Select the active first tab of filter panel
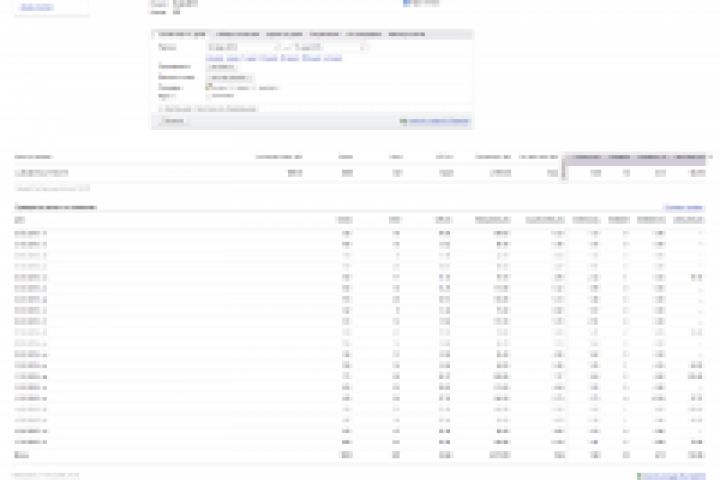Image resolution: width=720 pixels, height=480 pixels. [181, 34]
